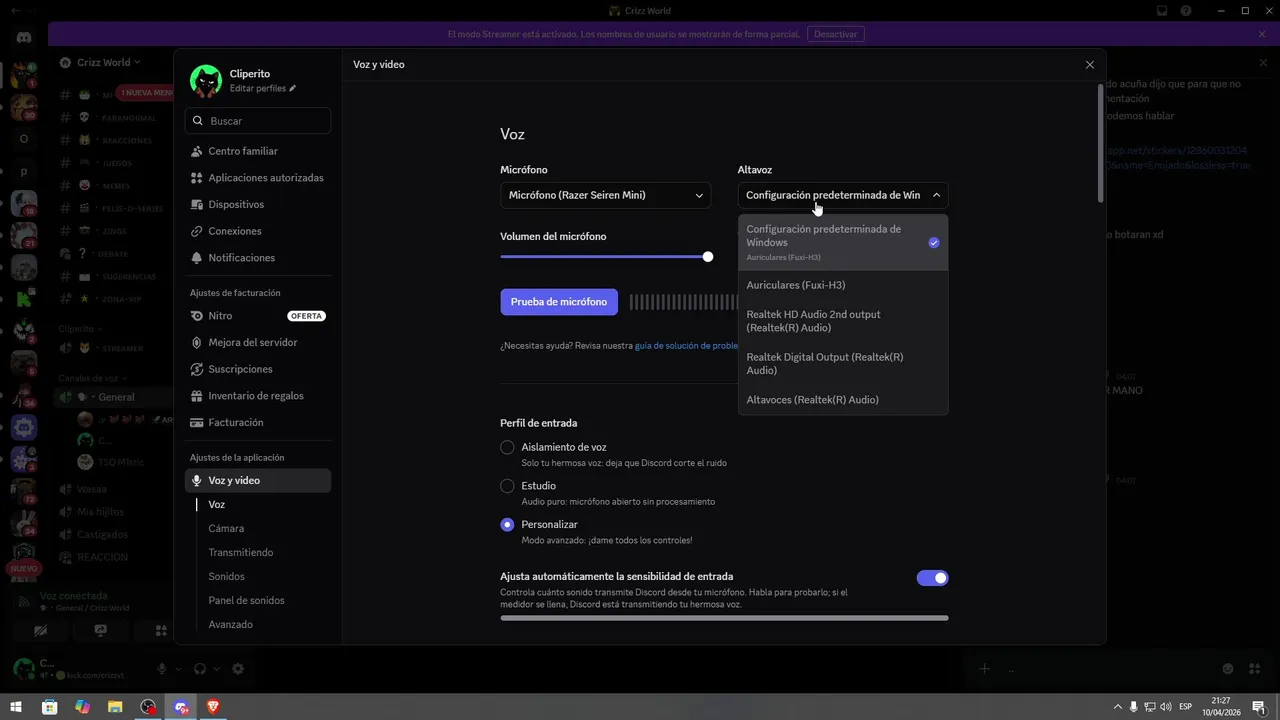
Task: Toggle deafen headphones icon in user panel
Action: pos(200,669)
